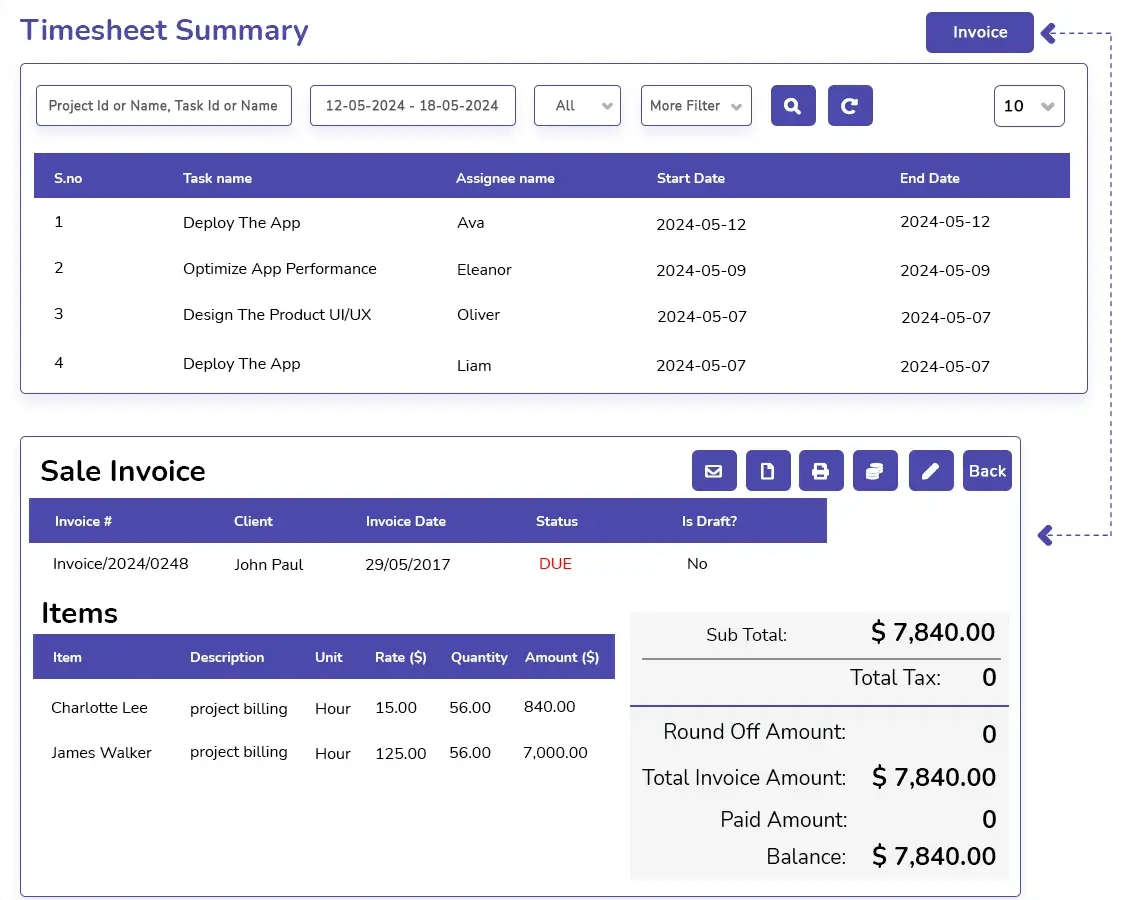Image resolution: width=1137 pixels, height=900 pixels.
Task: Select the Optimize App Performance task row
Action: pos(279,269)
